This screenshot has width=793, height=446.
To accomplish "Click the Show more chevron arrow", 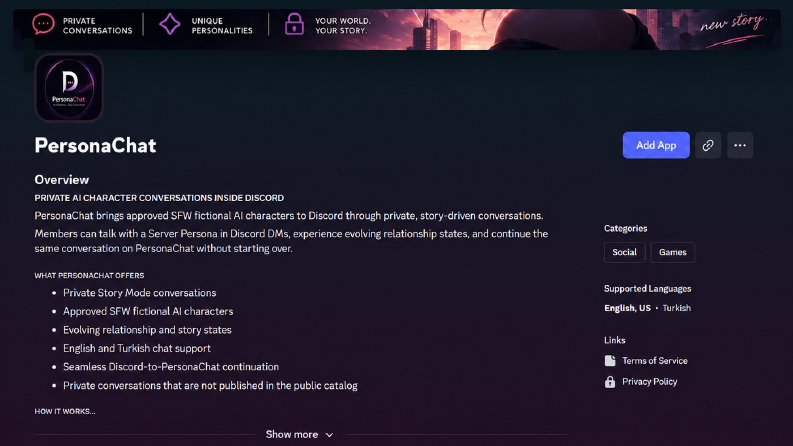I will pos(329,435).
